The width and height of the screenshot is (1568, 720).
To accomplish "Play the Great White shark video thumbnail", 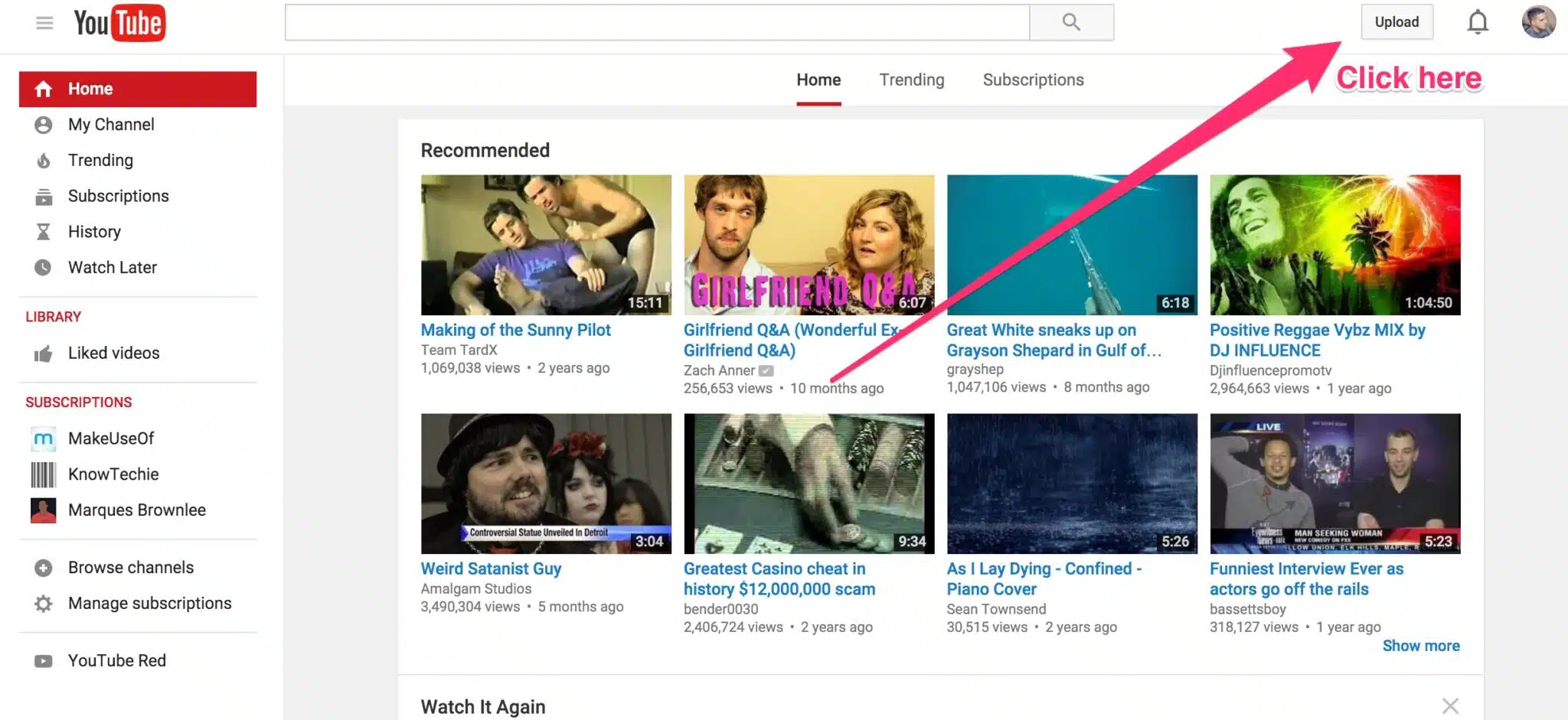I will pos(1071,244).
